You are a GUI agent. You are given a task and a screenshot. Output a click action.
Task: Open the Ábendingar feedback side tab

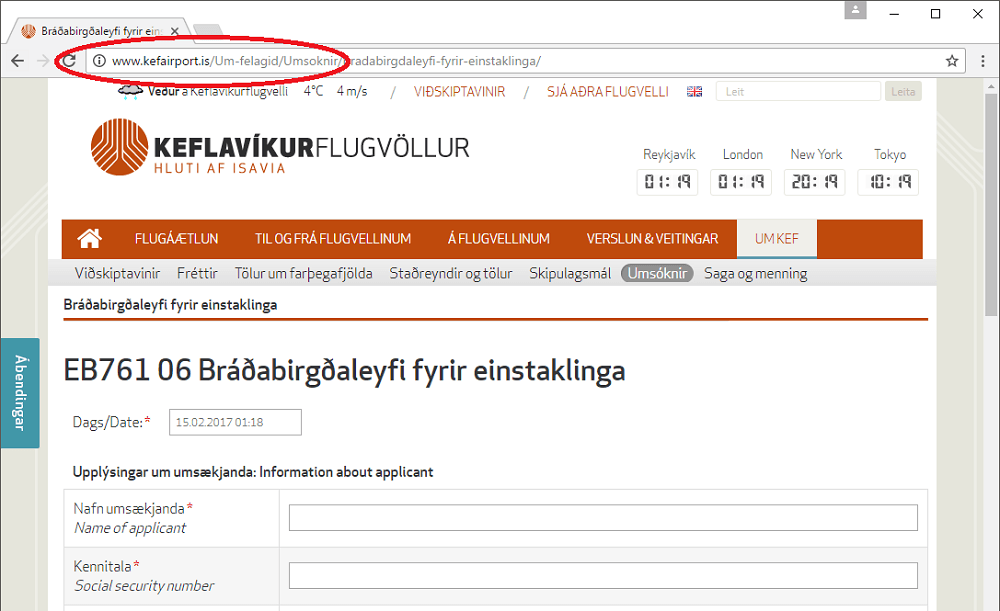point(20,393)
